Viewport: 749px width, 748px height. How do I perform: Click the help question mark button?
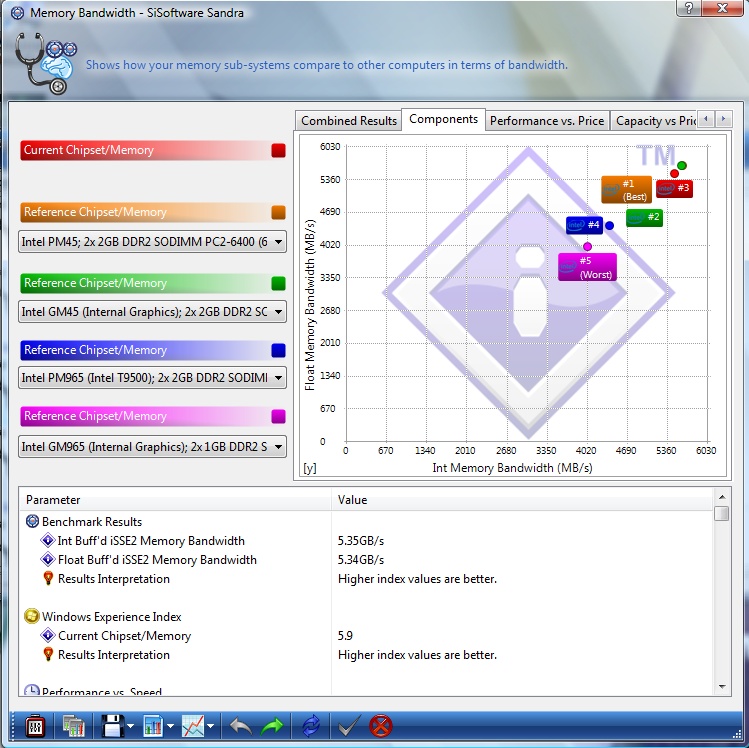688,8
